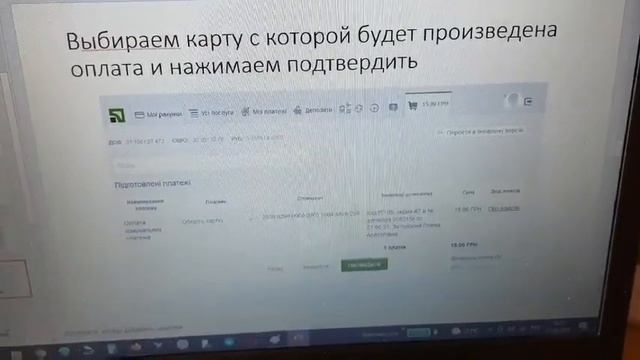The image size is (640, 360).
Task: Click the green confirm button
Action: coord(364,264)
